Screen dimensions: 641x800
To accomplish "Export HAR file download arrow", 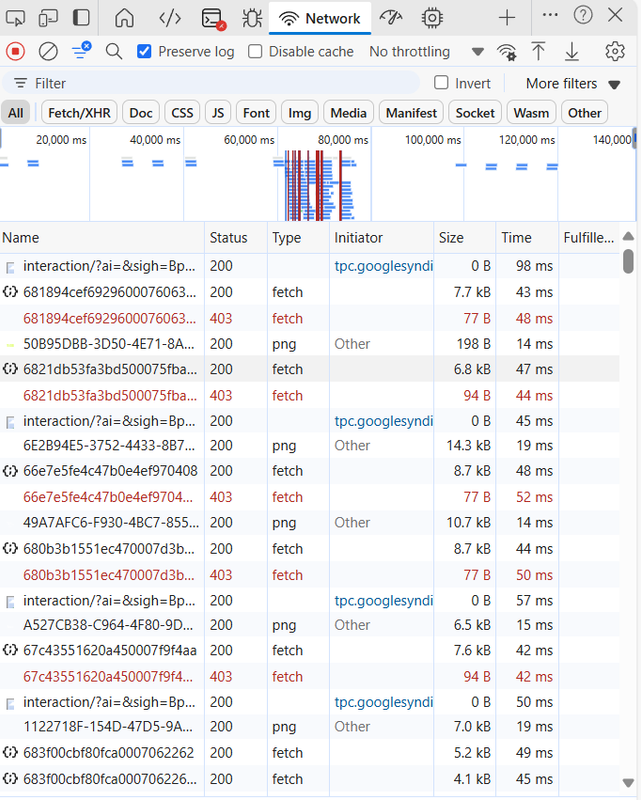I will pyautogui.click(x=572, y=52).
